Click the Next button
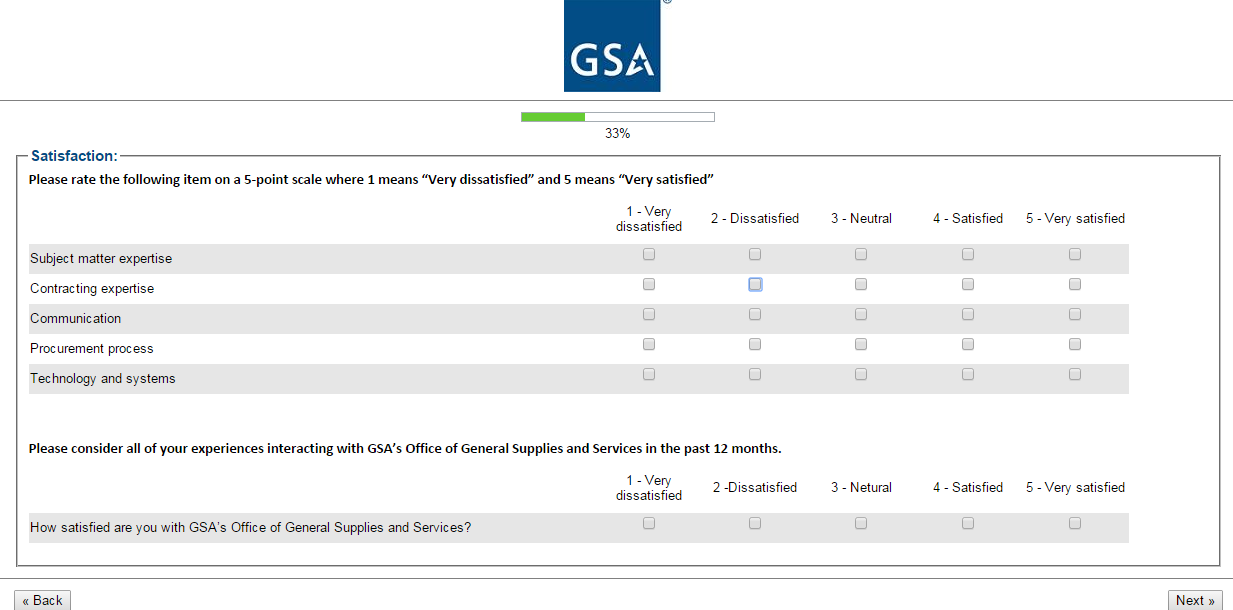This screenshot has height=610, width=1233. 1195,600
